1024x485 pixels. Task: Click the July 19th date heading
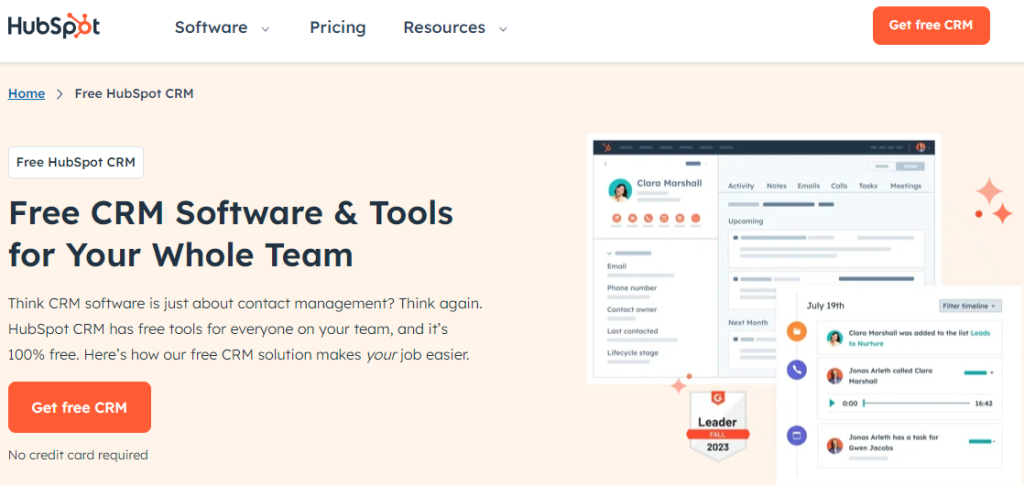click(x=825, y=305)
